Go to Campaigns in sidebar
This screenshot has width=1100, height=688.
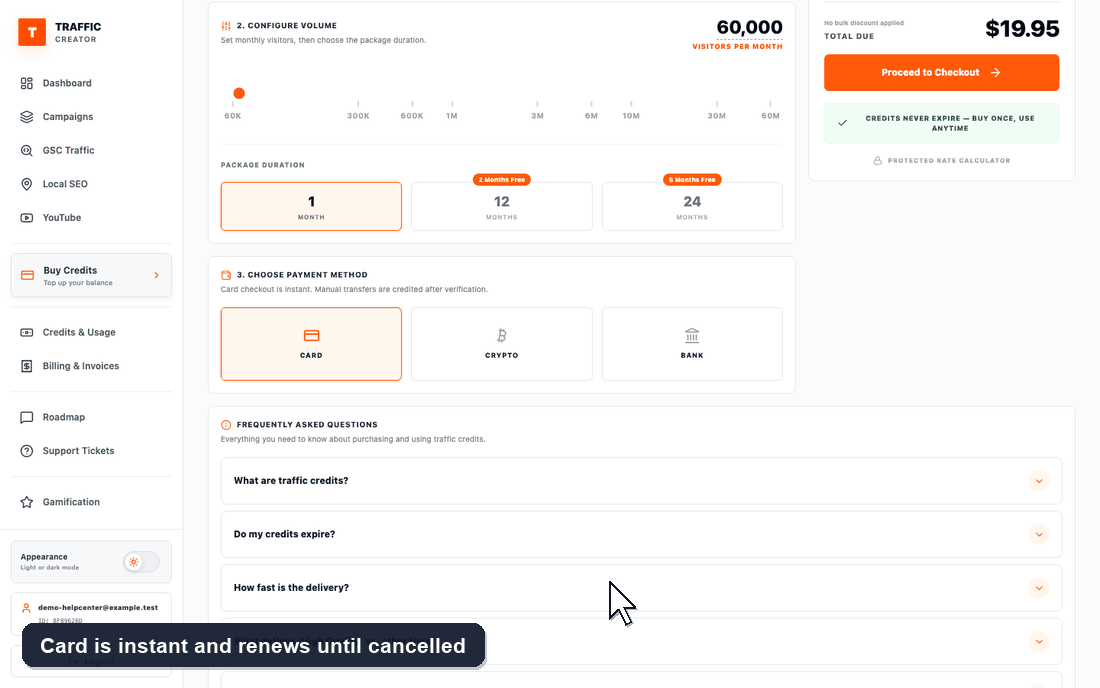[91, 117]
